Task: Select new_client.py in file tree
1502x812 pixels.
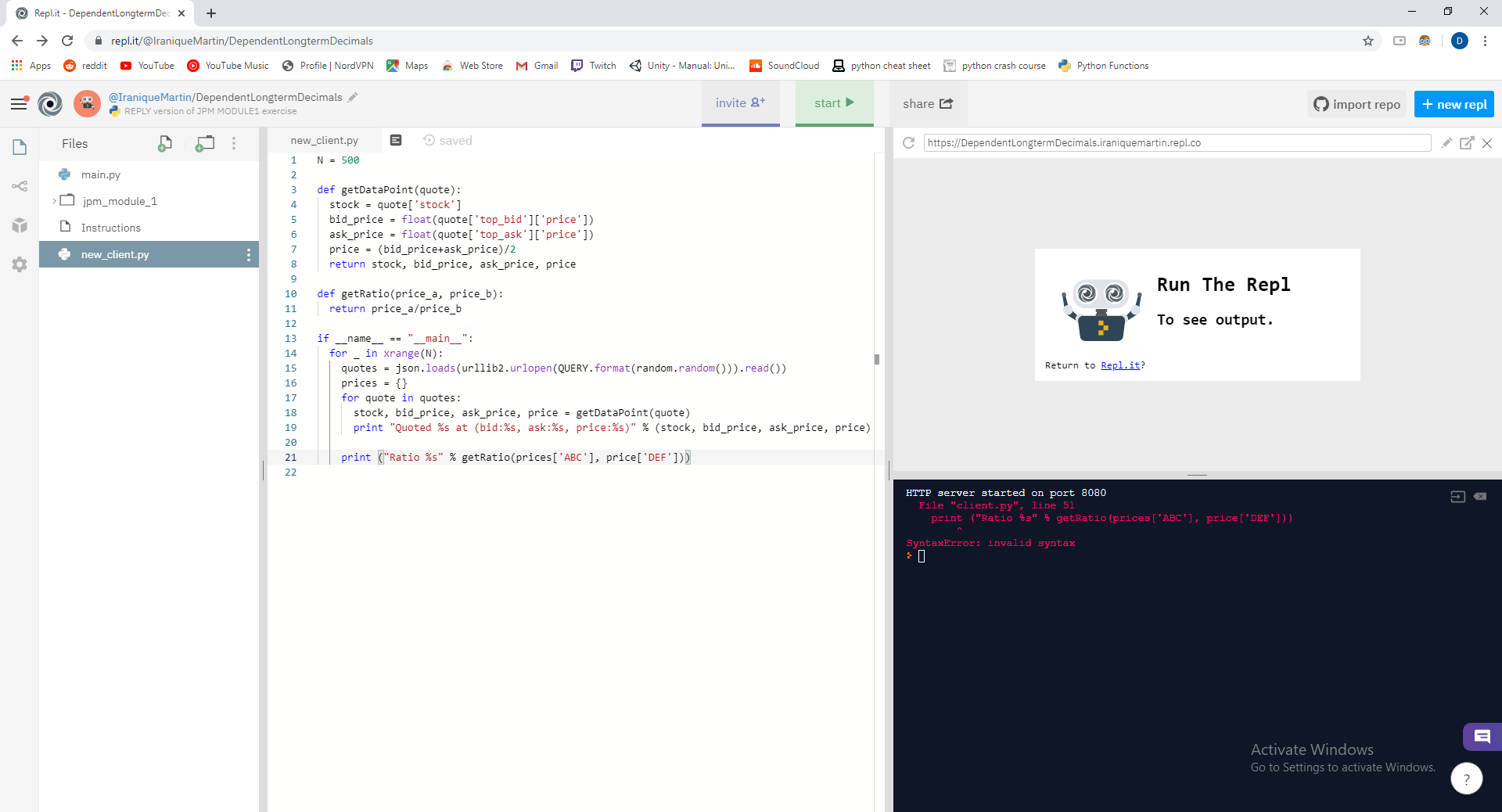Action: (x=115, y=254)
